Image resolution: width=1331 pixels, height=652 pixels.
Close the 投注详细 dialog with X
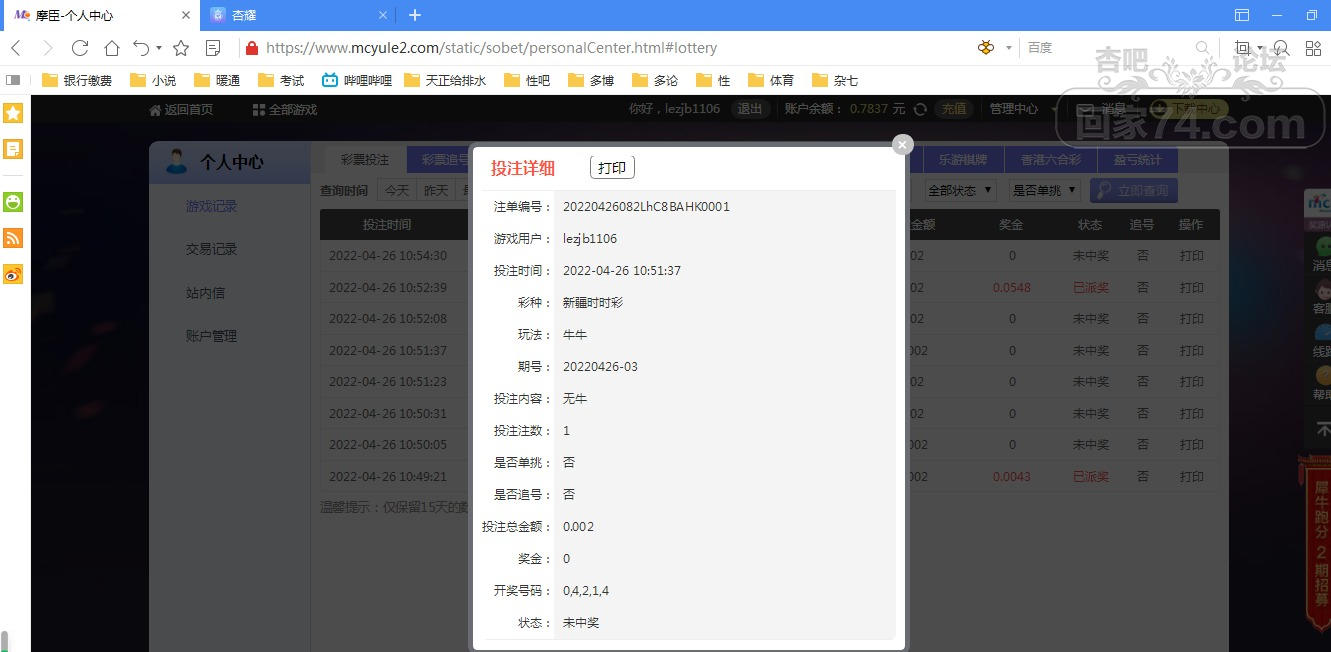point(903,145)
